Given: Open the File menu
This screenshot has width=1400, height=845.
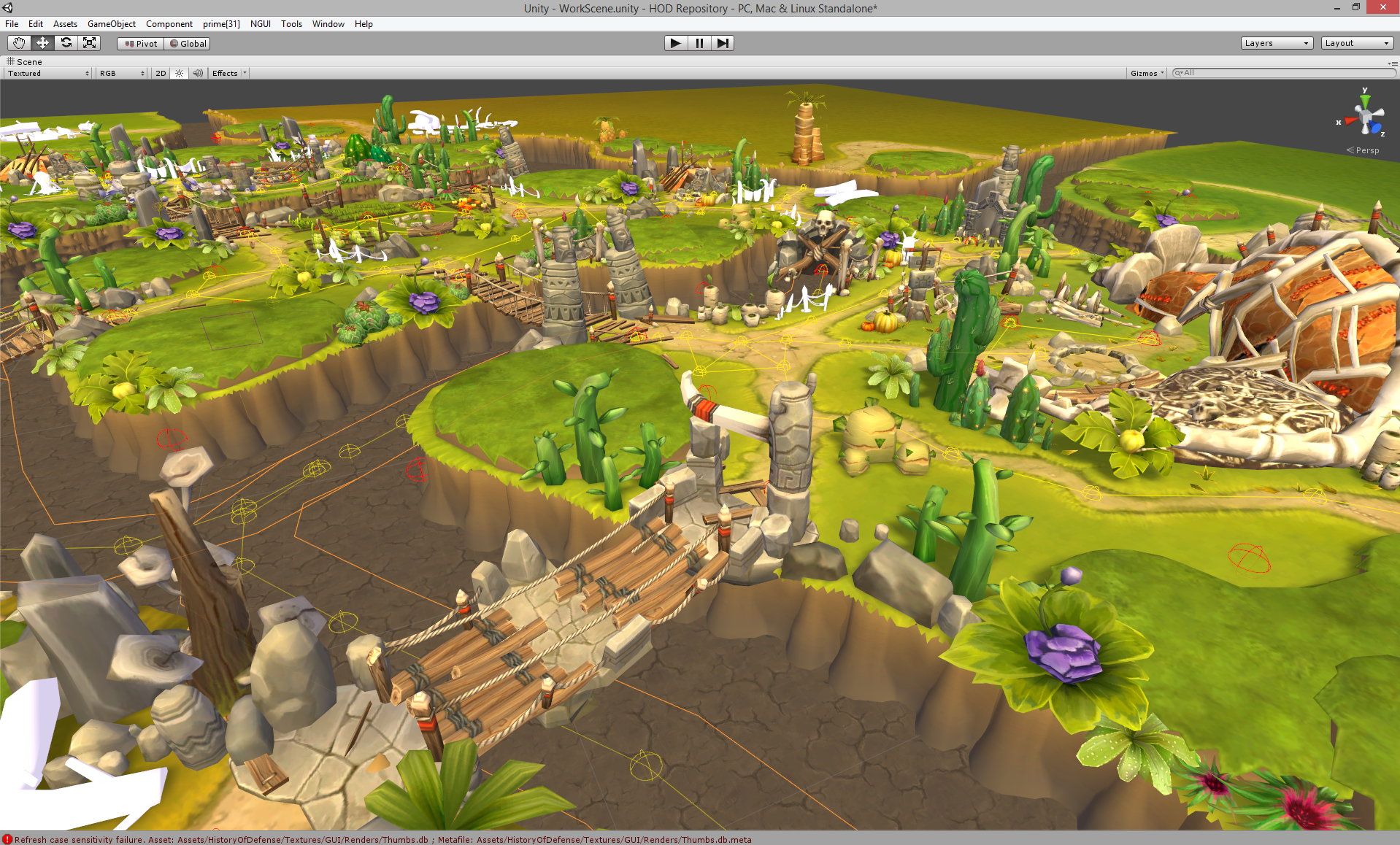Looking at the screenshot, I should click(12, 24).
